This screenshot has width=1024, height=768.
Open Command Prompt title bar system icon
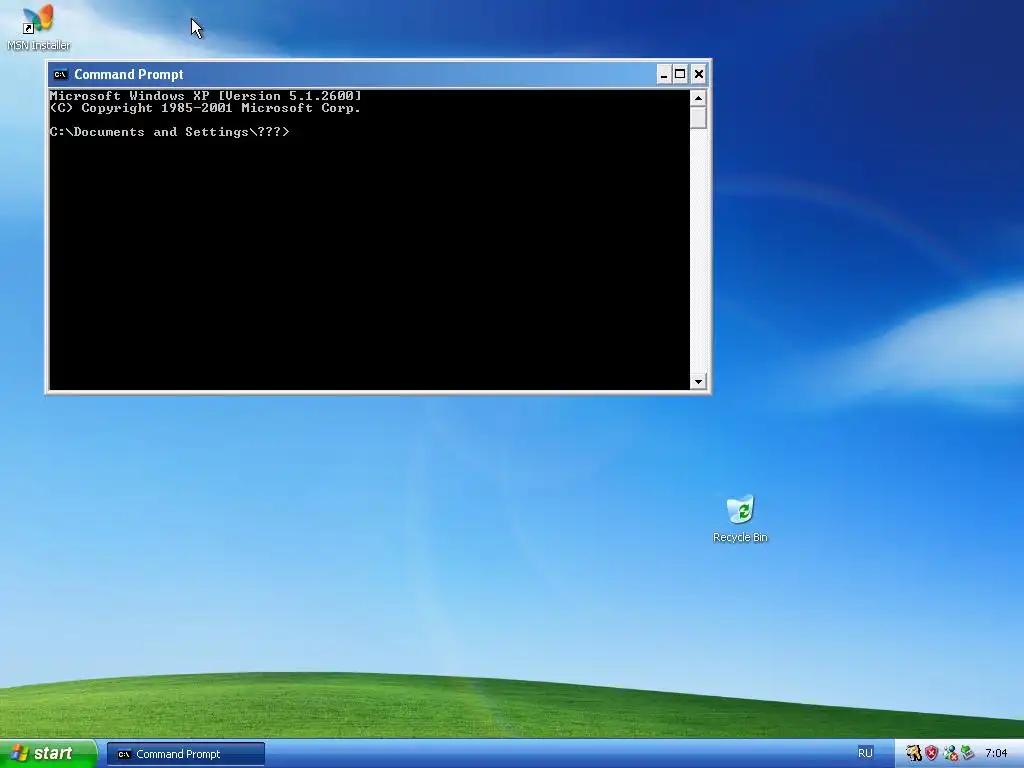pos(60,74)
